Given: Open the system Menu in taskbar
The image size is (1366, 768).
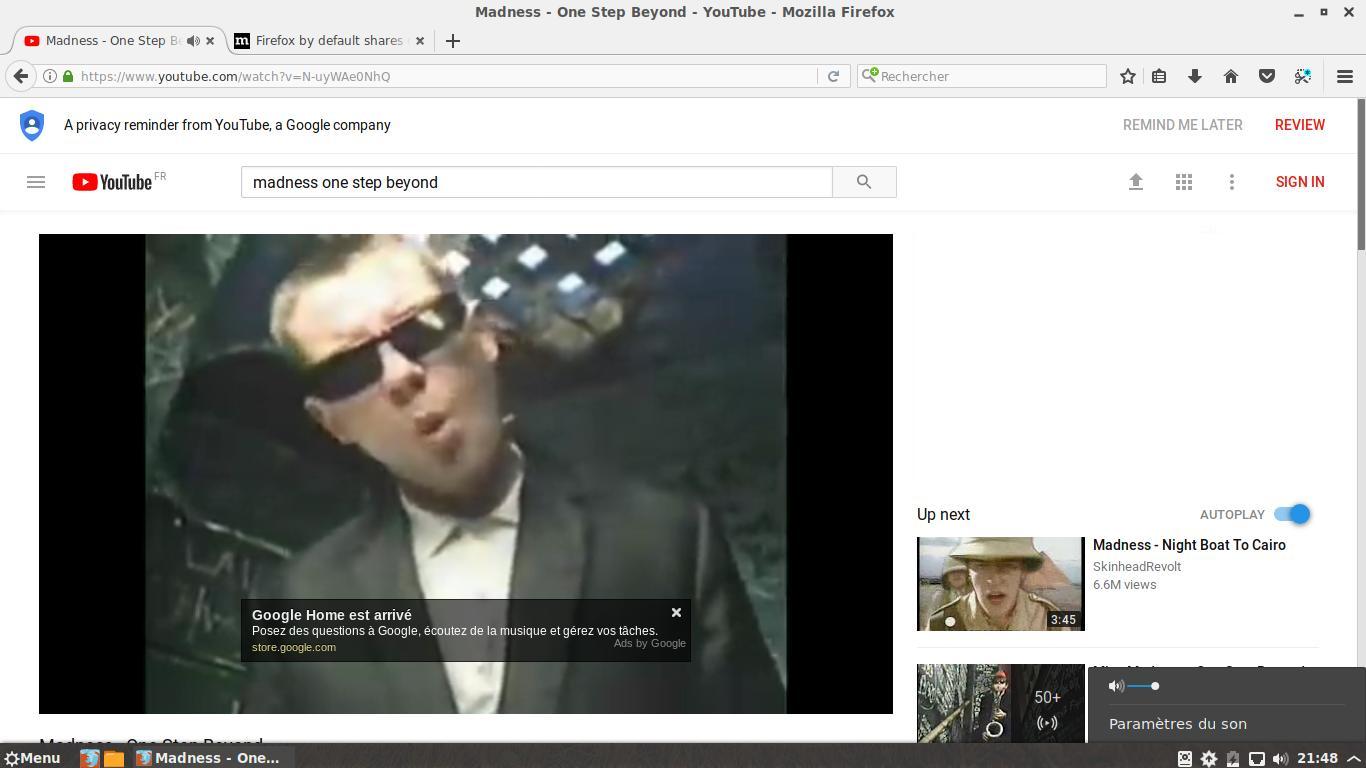Looking at the screenshot, I should (x=31, y=758).
